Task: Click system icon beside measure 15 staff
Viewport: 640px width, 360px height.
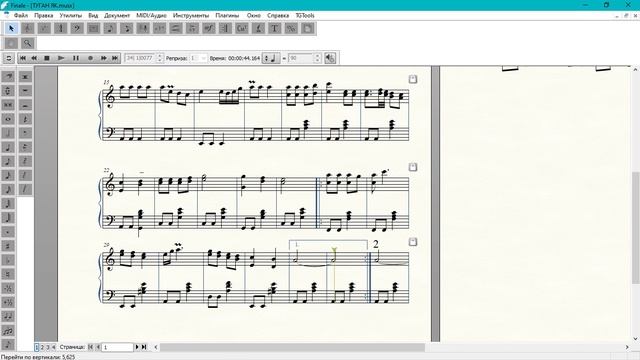Action: 413,79
